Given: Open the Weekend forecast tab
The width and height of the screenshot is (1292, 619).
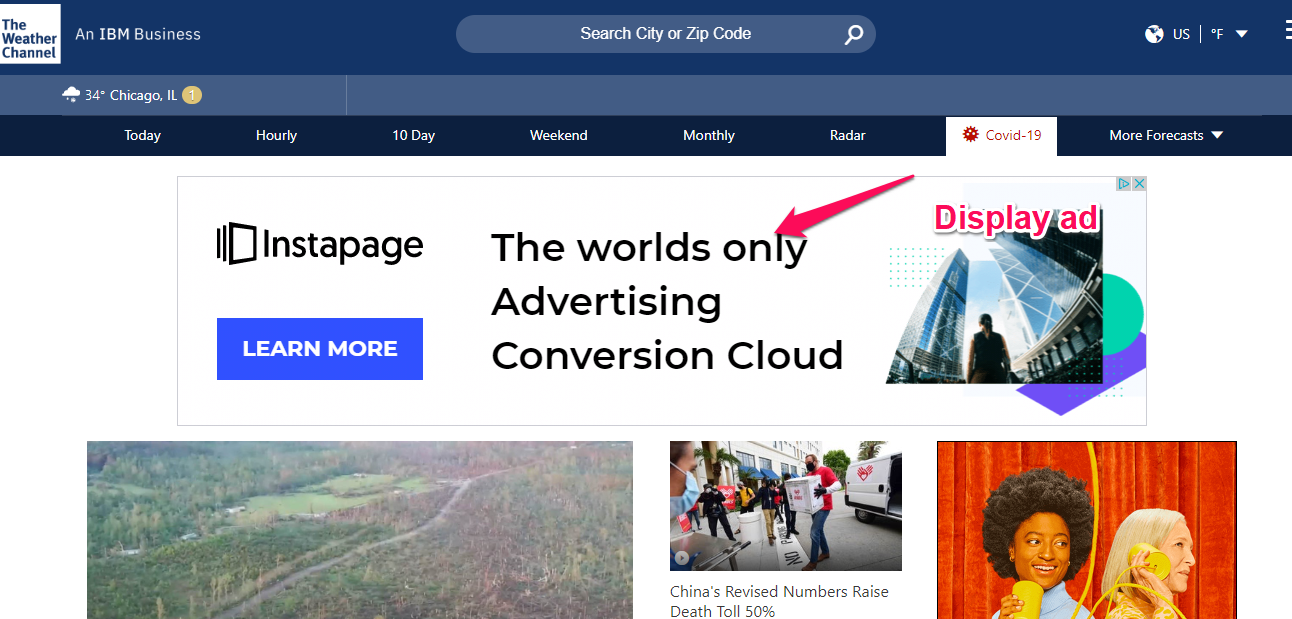Looking at the screenshot, I should (x=558, y=135).
